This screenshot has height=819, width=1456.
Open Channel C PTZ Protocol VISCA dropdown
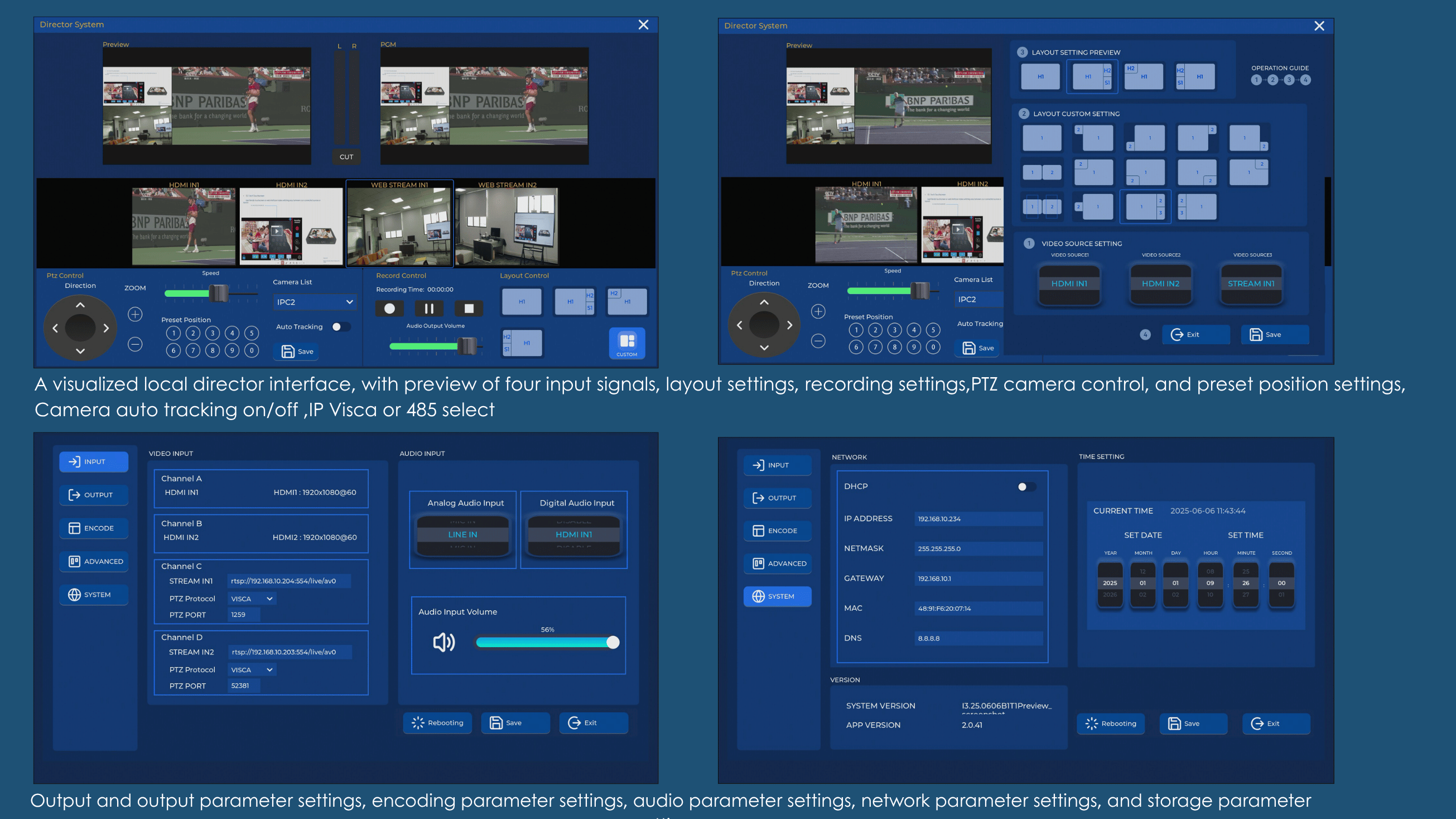pos(252,599)
